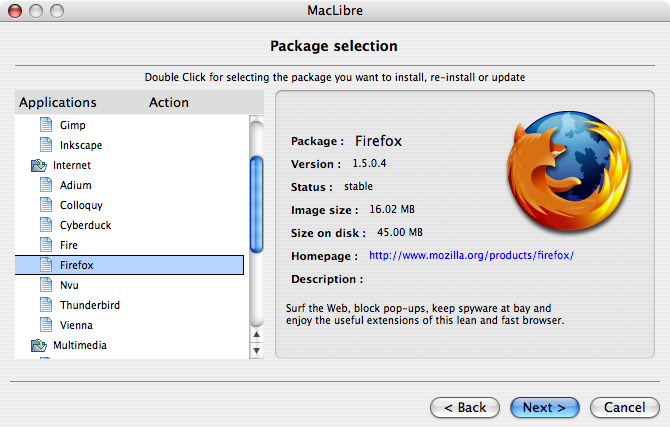
Task: Click the Applications column header
Action: 58,102
